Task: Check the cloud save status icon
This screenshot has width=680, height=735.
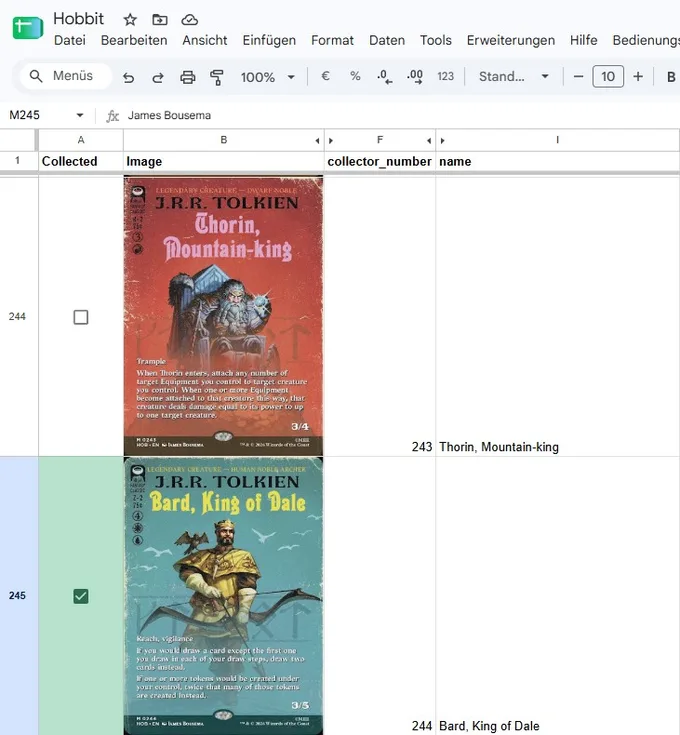Action: (x=189, y=20)
